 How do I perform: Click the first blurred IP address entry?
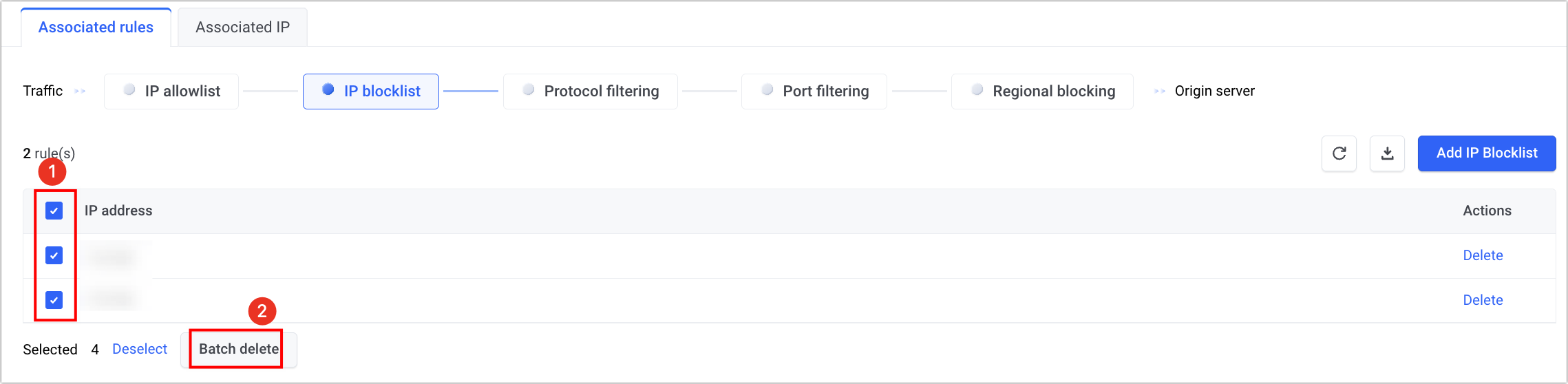coord(112,257)
